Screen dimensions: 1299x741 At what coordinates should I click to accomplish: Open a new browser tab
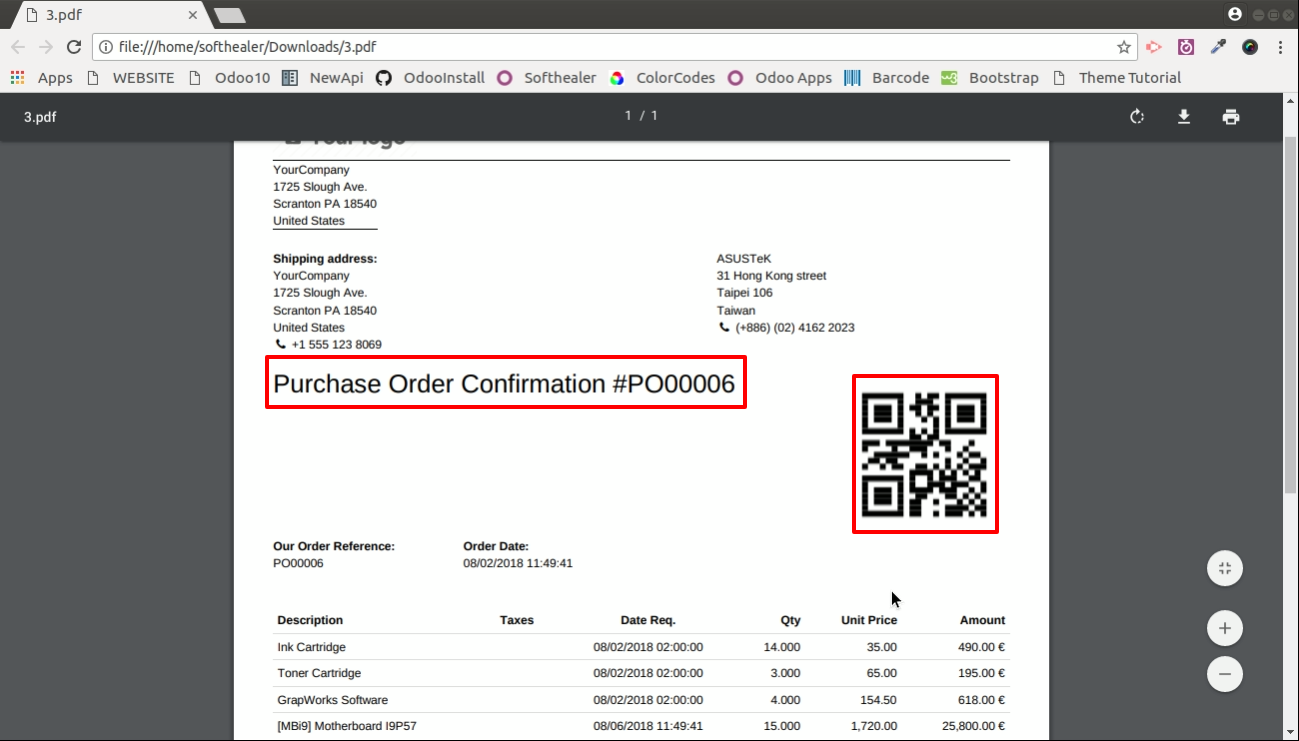[x=230, y=15]
